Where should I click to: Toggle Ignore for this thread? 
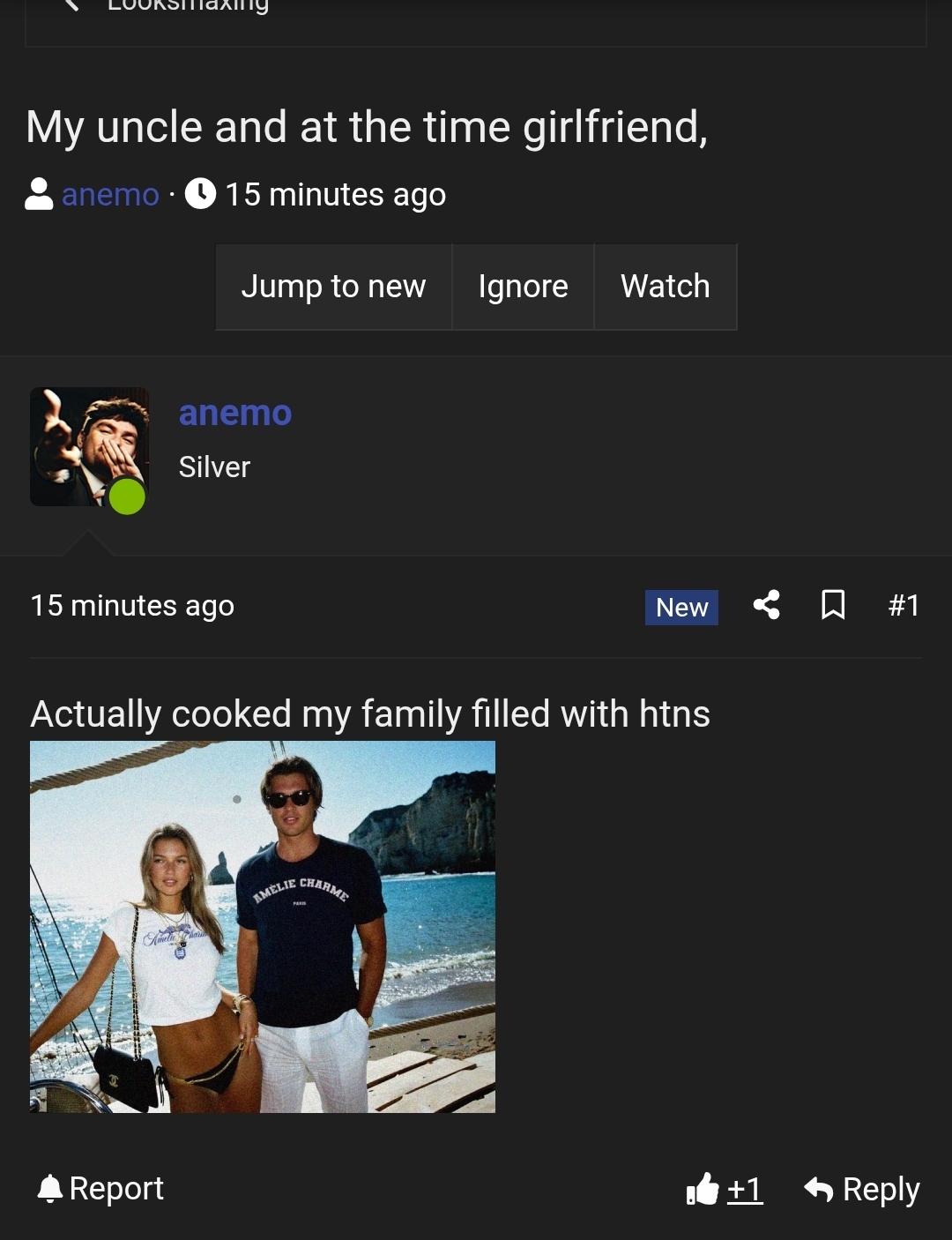point(523,287)
